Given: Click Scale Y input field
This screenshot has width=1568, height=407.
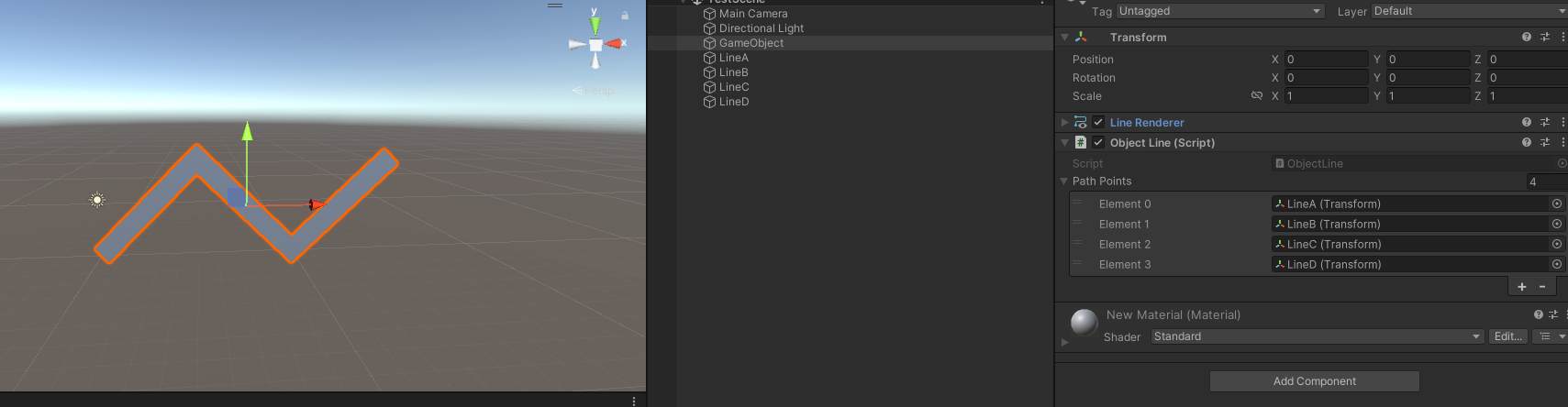Looking at the screenshot, I should (1428, 96).
